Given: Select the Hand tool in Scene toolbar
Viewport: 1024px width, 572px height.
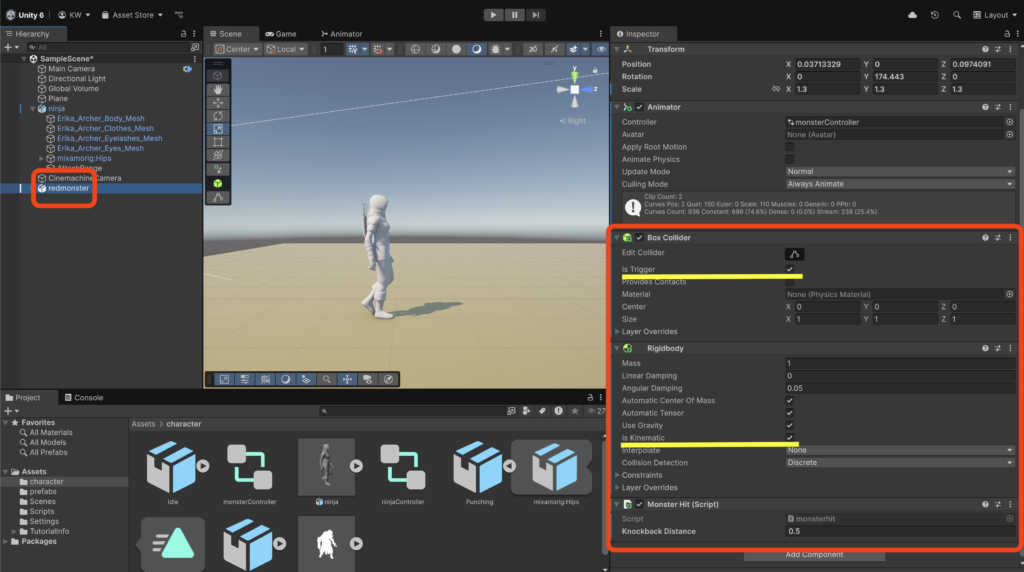Looking at the screenshot, I should [218, 89].
